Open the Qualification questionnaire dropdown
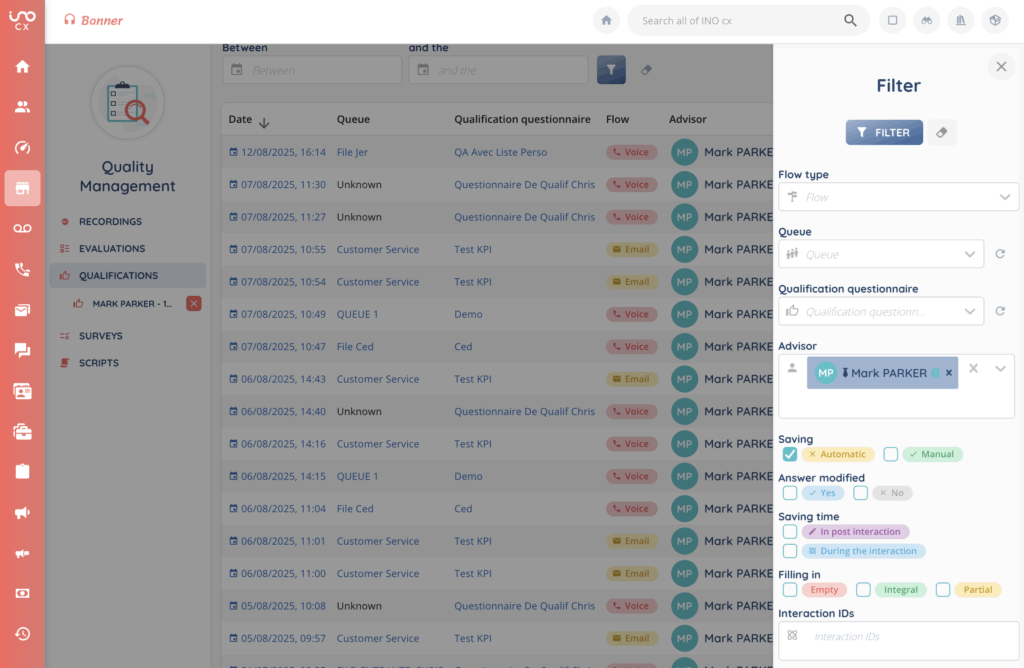This screenshot has width=1024, height=668. (x=968, y=311)
